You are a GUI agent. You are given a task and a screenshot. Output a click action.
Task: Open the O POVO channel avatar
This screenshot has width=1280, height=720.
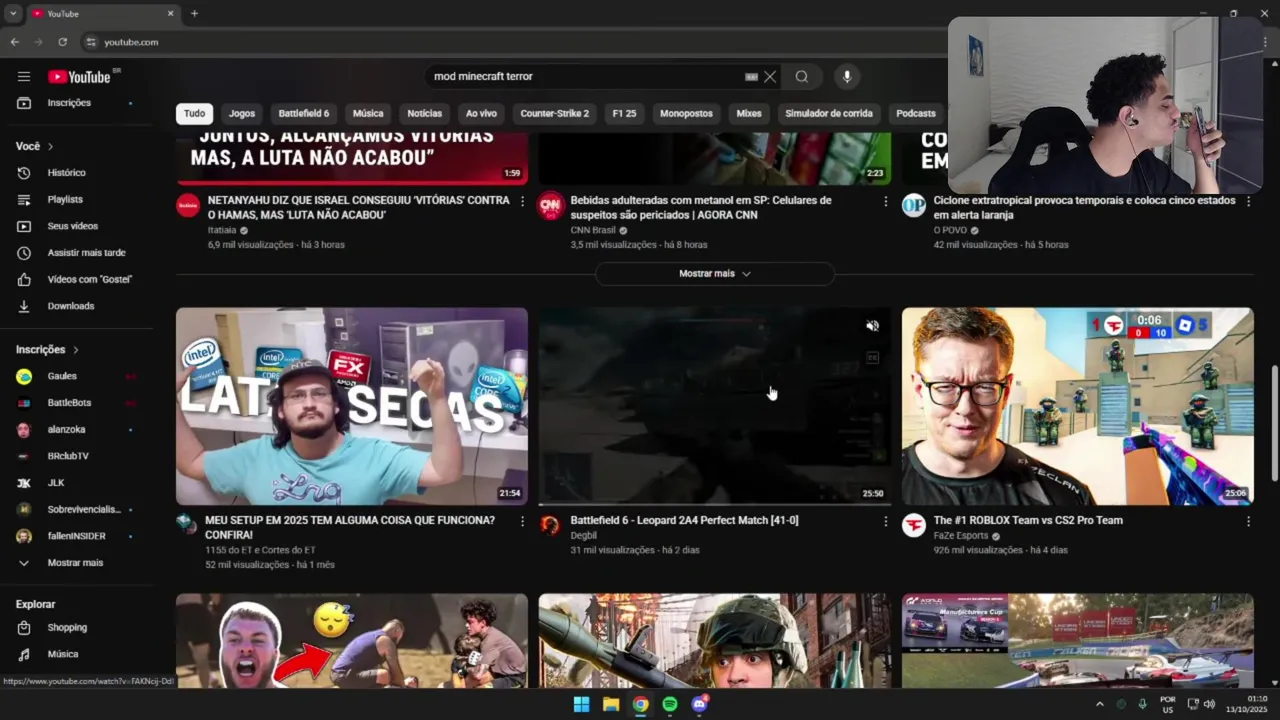point(914,205)
